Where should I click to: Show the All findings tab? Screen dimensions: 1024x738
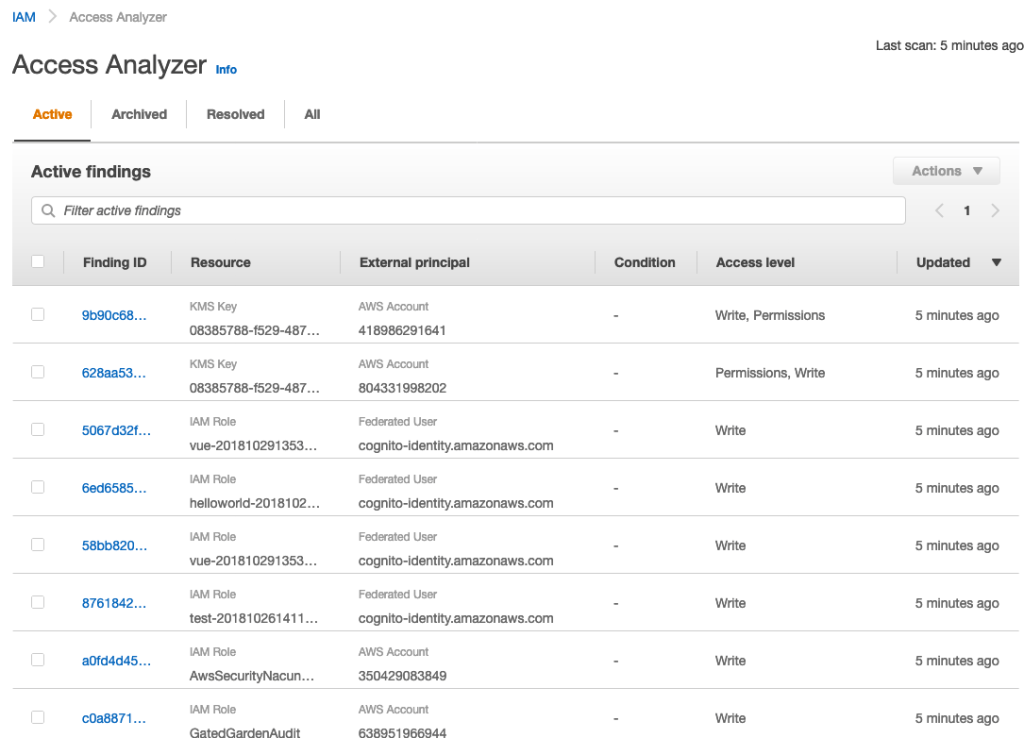coord(312,114)
